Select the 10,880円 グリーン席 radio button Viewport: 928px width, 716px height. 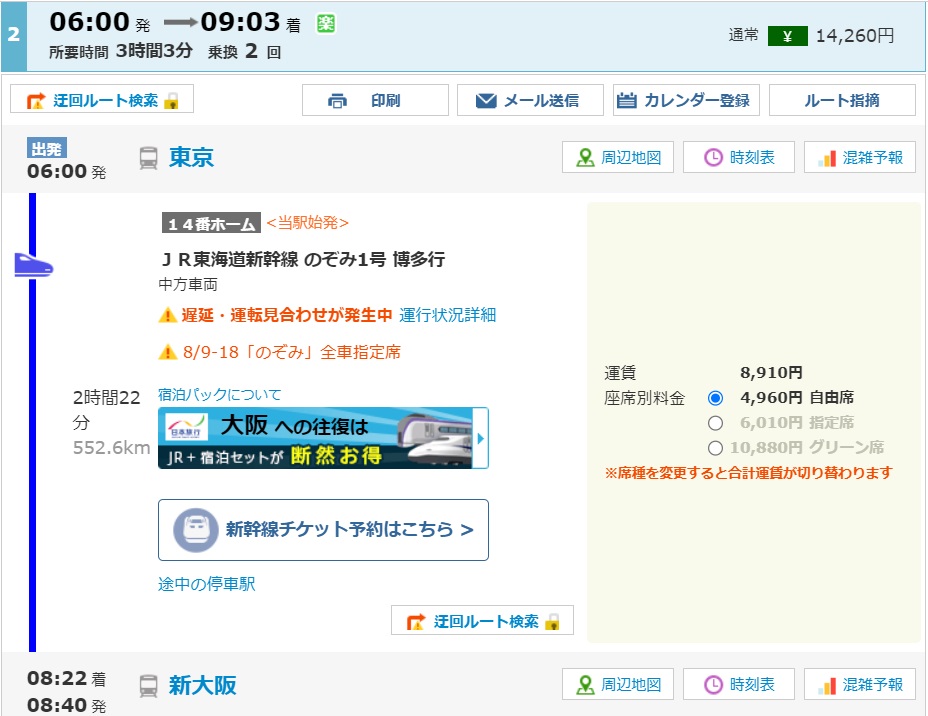(716, 449)
